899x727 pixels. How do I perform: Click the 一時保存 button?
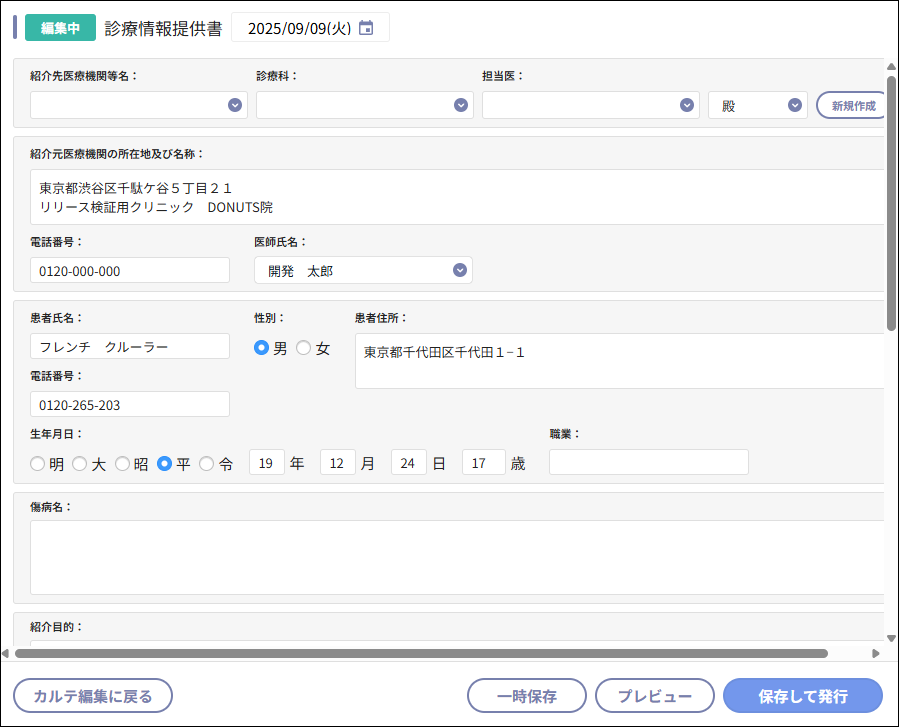pos(527,696)
